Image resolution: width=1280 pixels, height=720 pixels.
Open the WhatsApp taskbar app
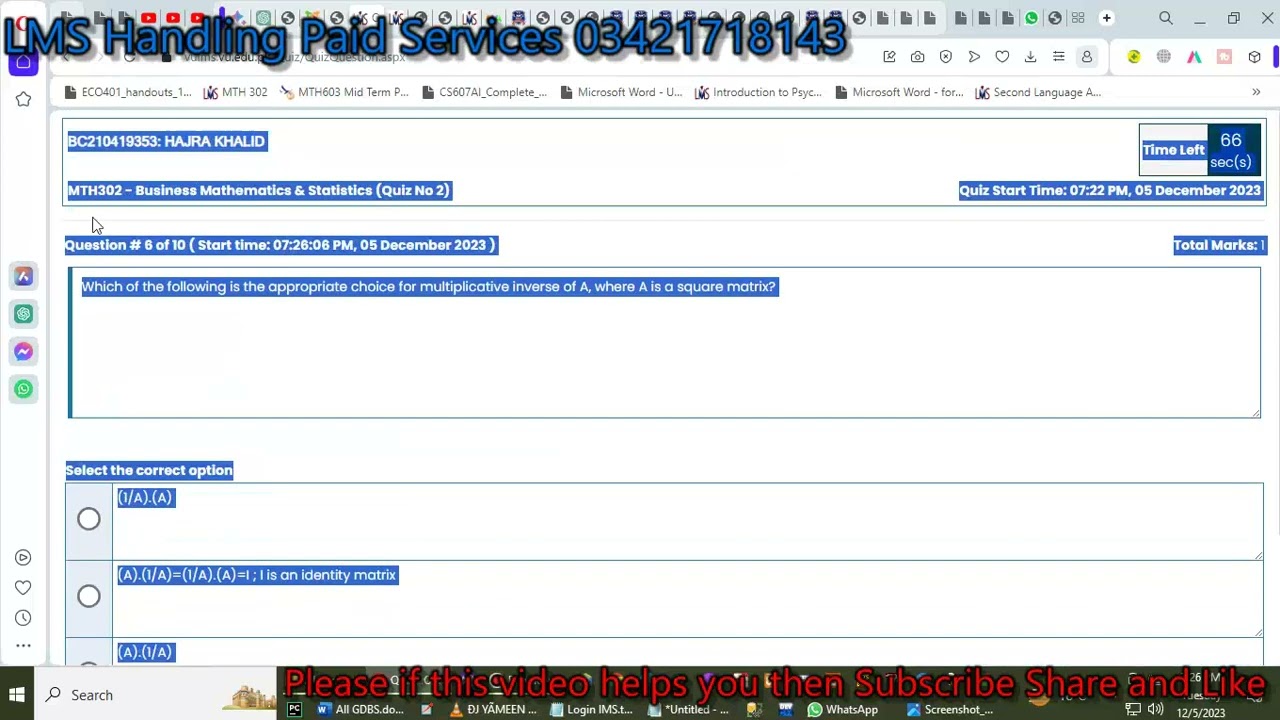[843, 710]
